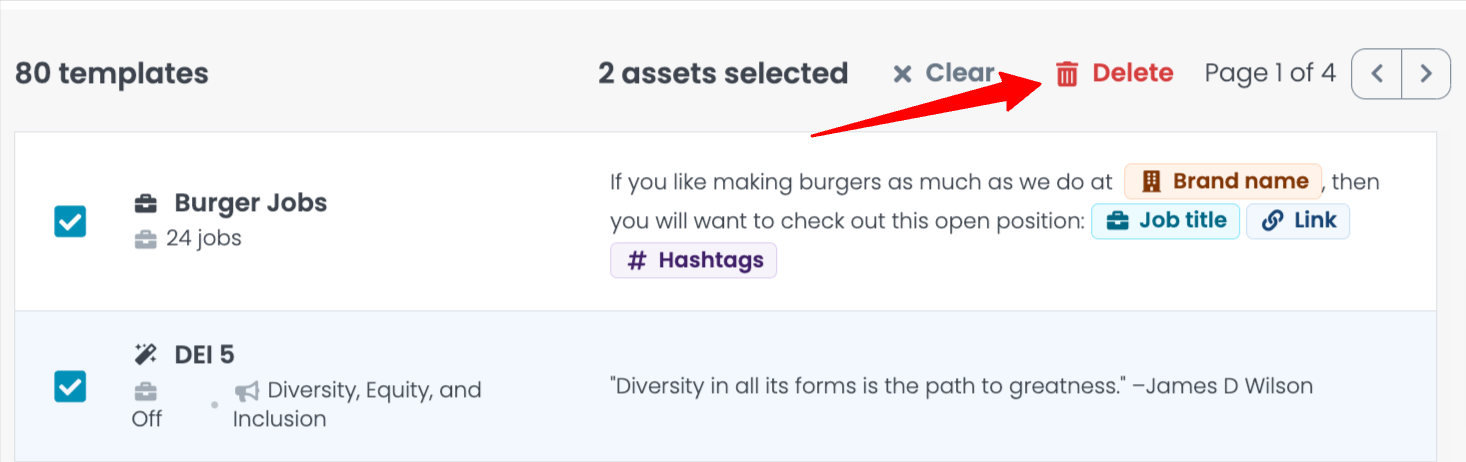Delete the selected templates
1466x462 pixels.
[1131, 74]
